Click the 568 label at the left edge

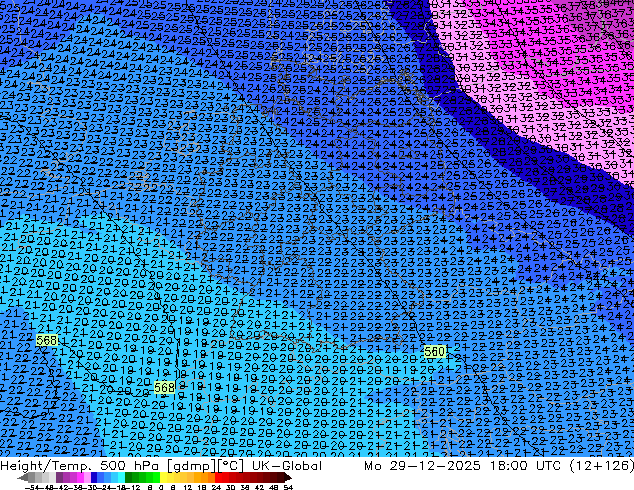[x=47, y=340]
